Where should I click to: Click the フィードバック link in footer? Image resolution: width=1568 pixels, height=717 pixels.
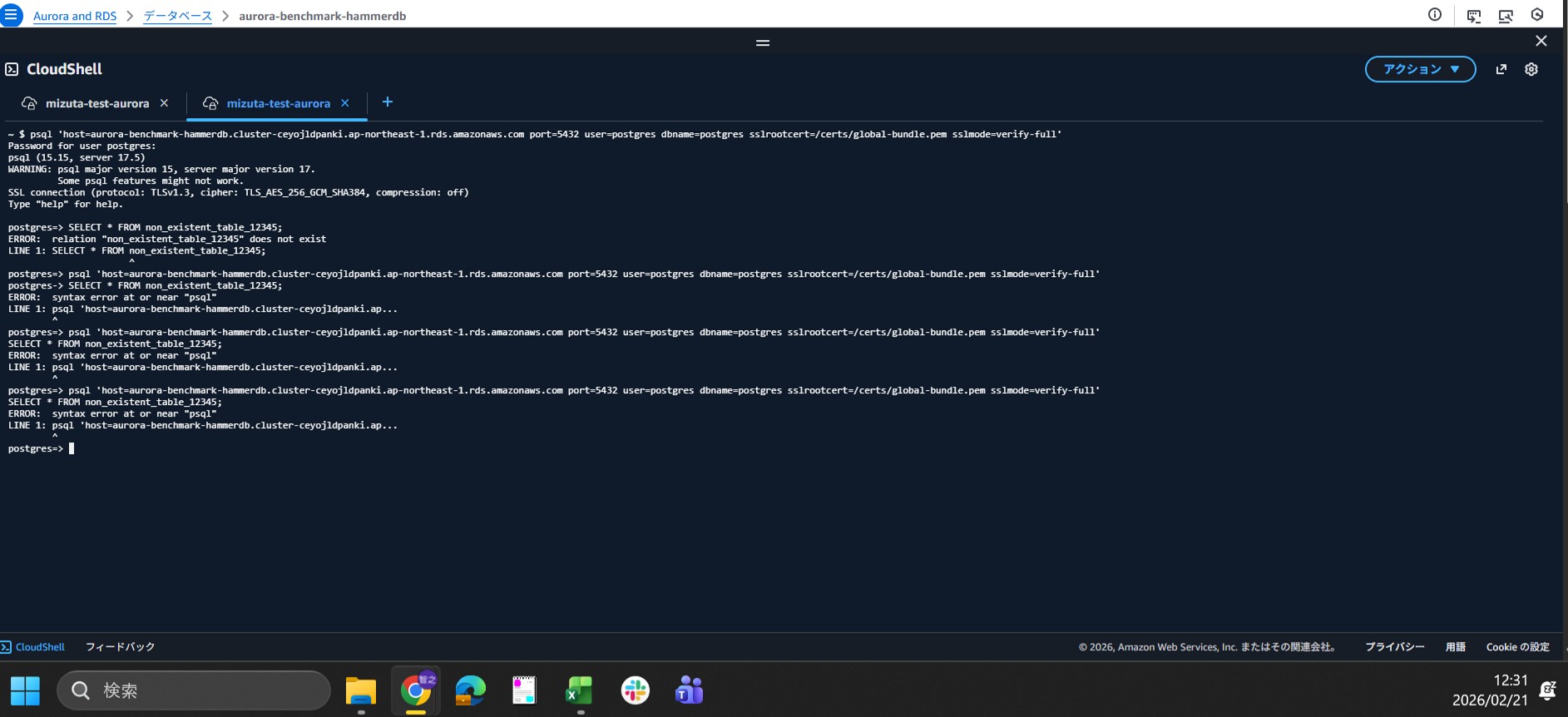[120, 647]
